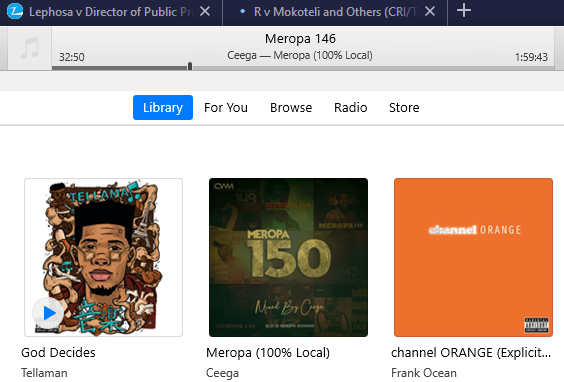Click the playback position handle on progress bar

[190, 66]
